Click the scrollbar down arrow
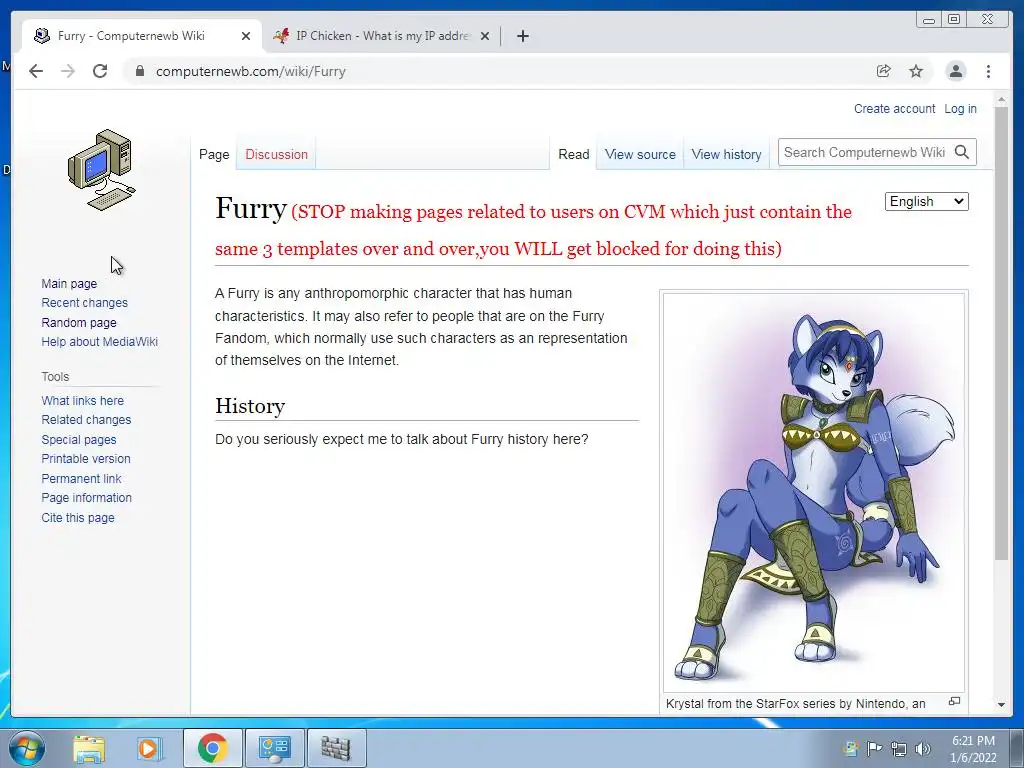Screen dimensions: 1024x768 click(x=1001, y=705)
